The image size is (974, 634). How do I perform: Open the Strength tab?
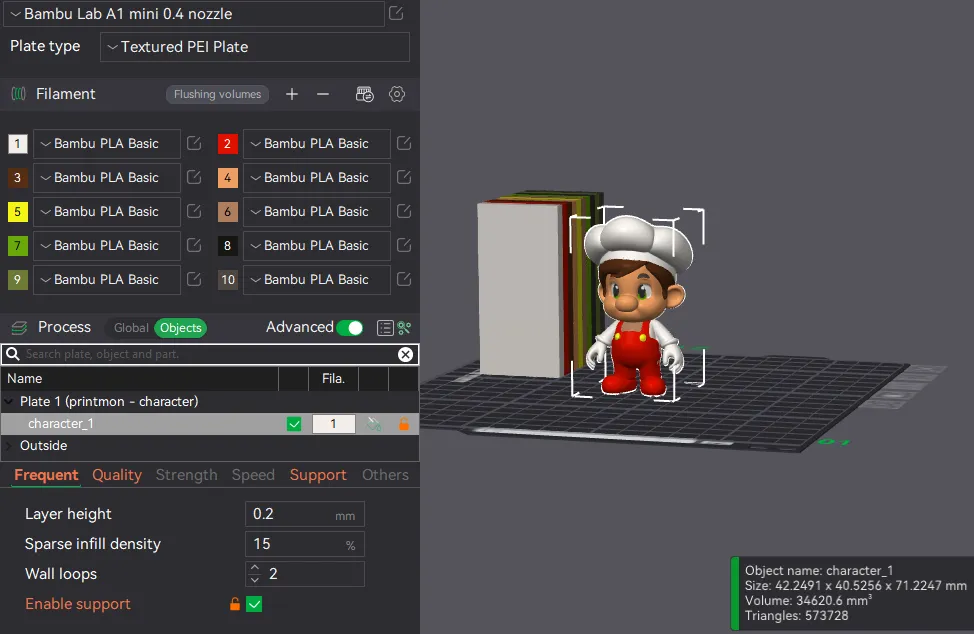click(x=186, y=475)
